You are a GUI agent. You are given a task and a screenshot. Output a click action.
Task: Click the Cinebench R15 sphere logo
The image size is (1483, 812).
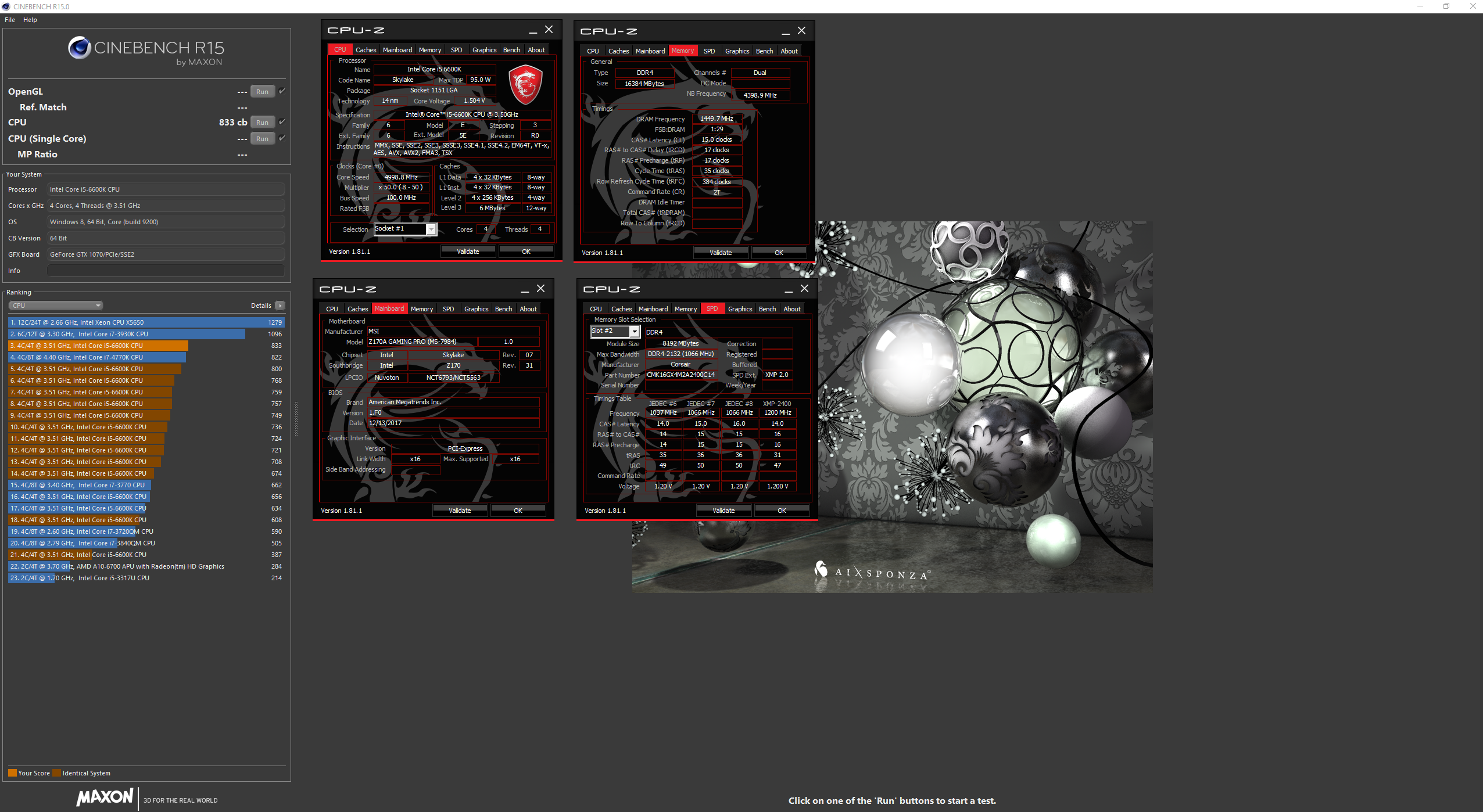79,48
